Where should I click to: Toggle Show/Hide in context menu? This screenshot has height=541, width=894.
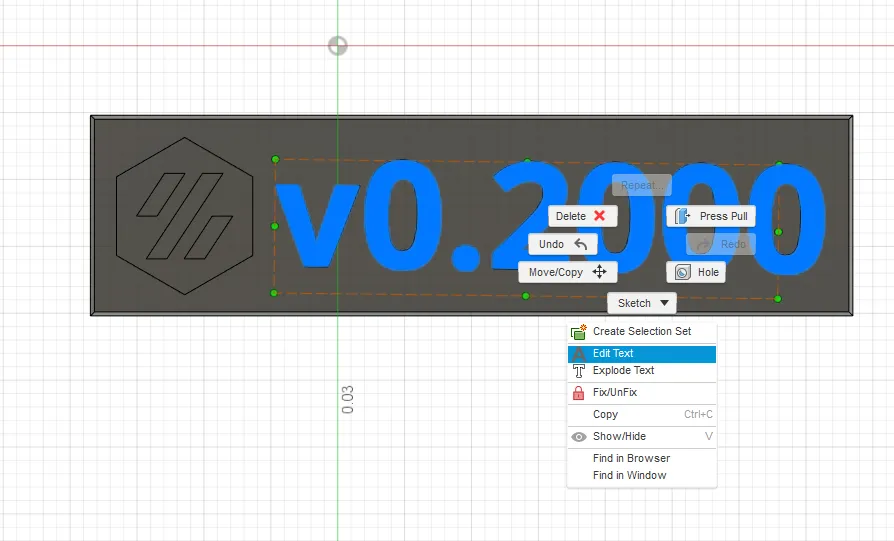(x=642, y=437)
